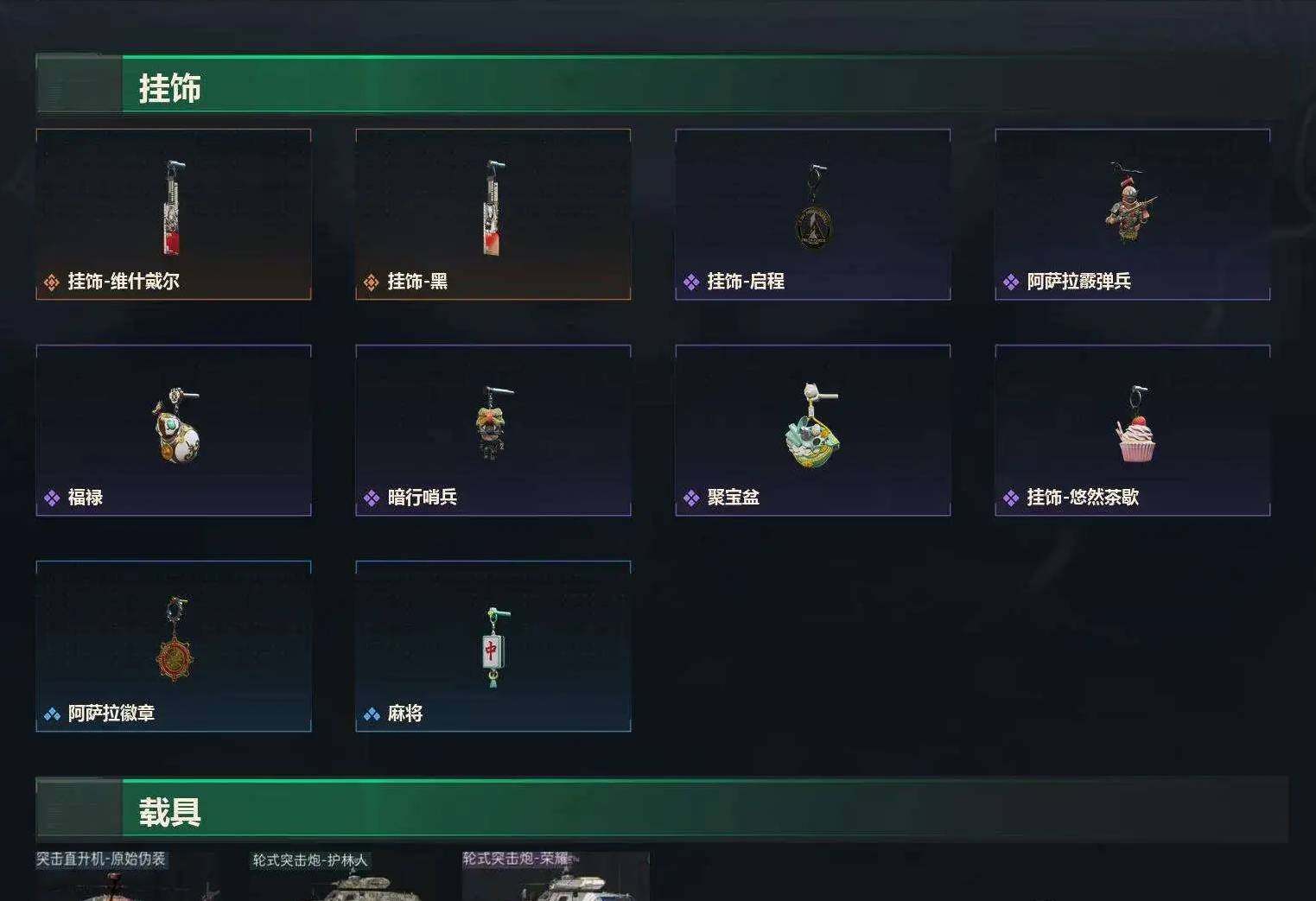Click the orange rarity marker beside 挂饰-黑
This screenshot has height=901, width=1316.
click(372, 282)
